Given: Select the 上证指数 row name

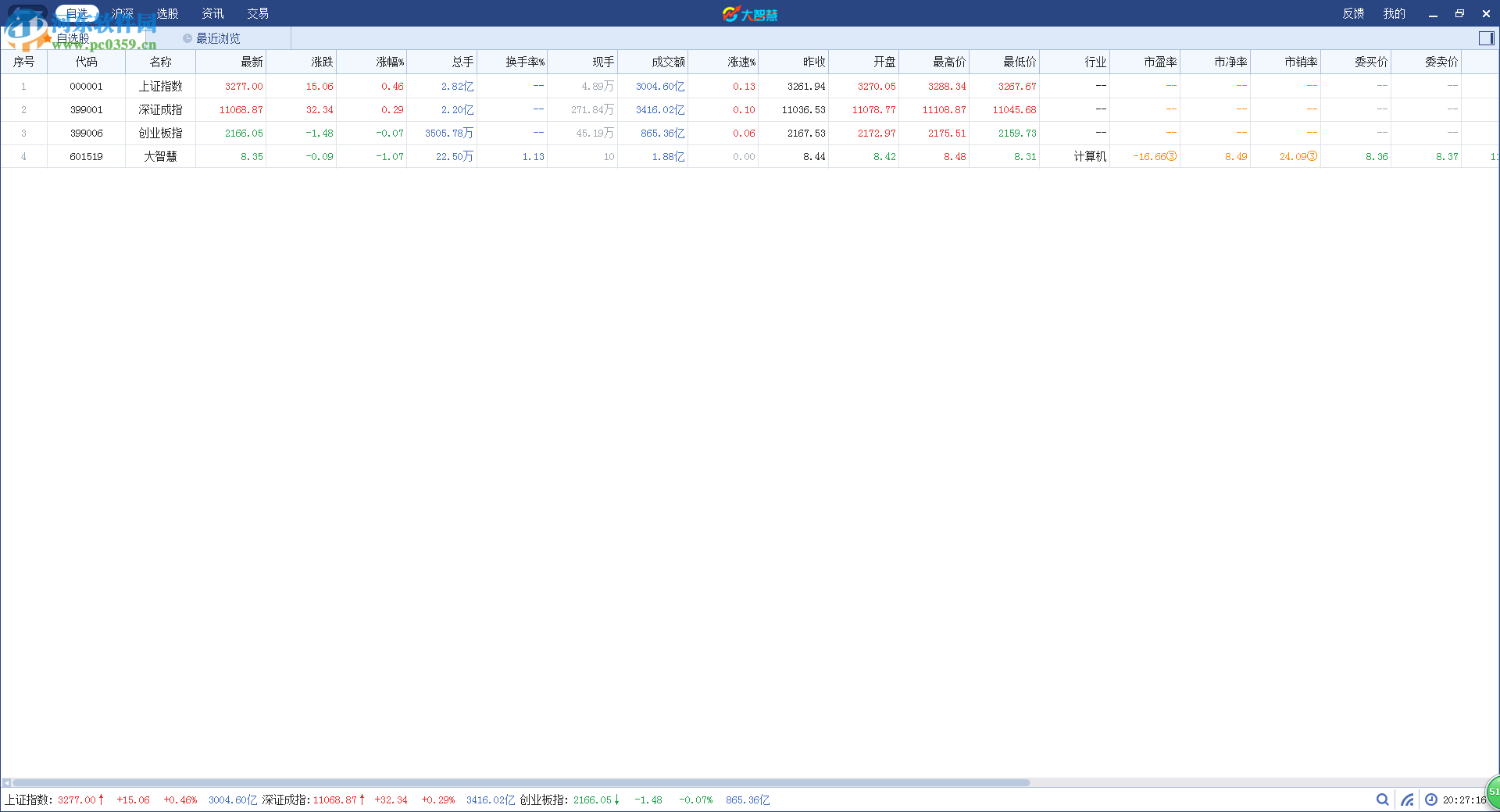Looking at the screenshot, I should coord(160,86).
